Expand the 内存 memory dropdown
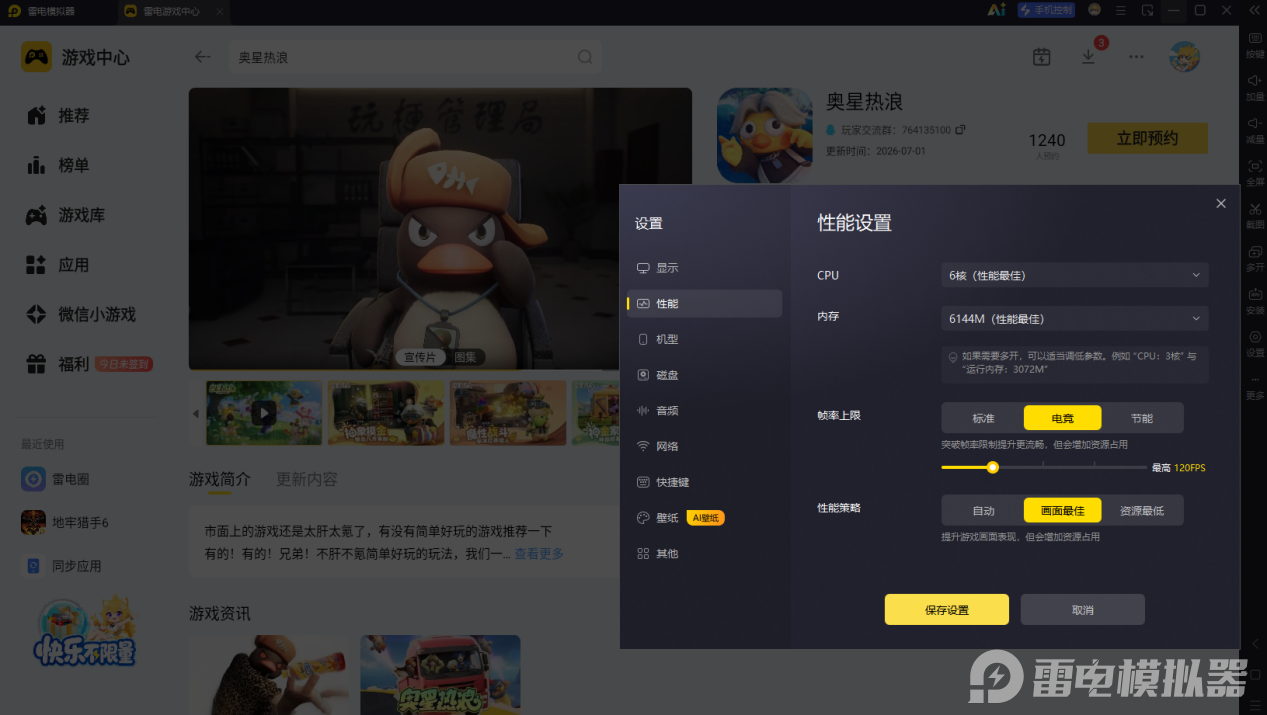This screenshot has height=715, width=1267. point(1075,319)
